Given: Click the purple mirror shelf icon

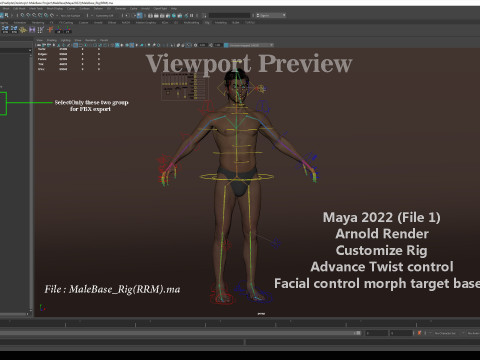Looking at the screenshot, I should click(32, 30).
